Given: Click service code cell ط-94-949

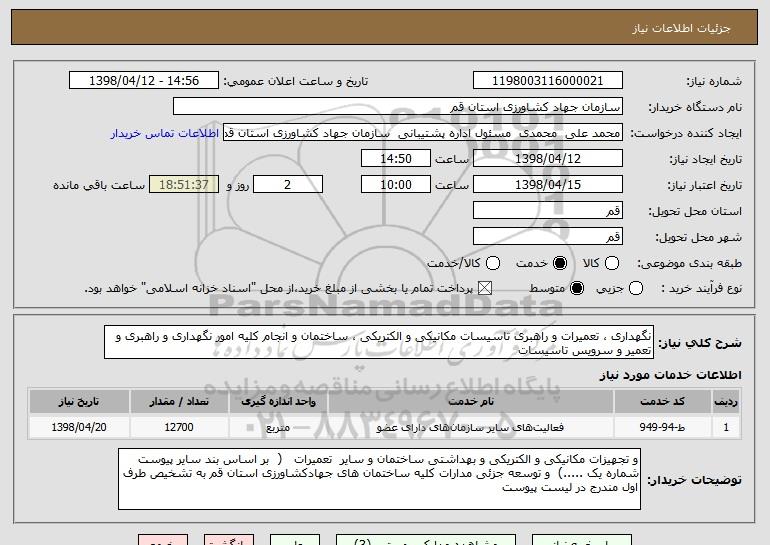Looking at the screenshot, I should point(662,427).
